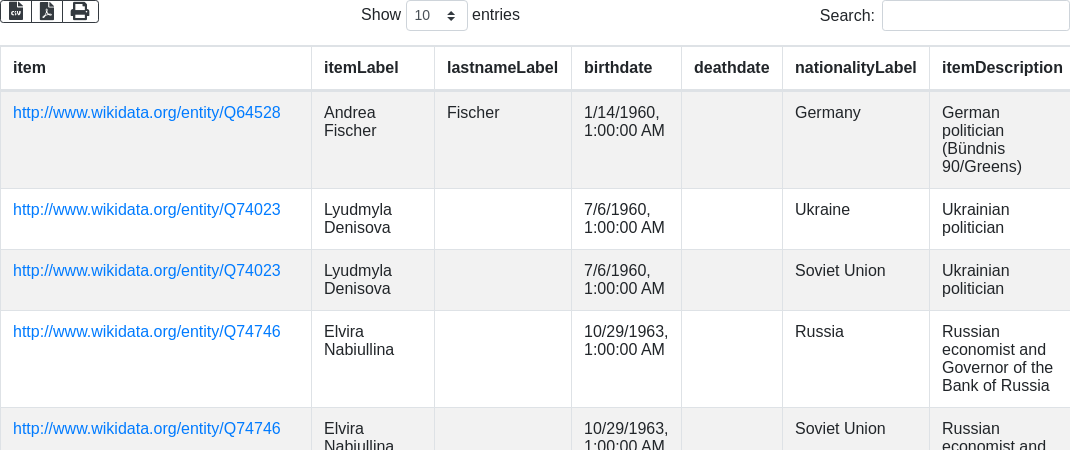Export the table as PDF
The image size is (1070, 450).
tap(47, 11)
